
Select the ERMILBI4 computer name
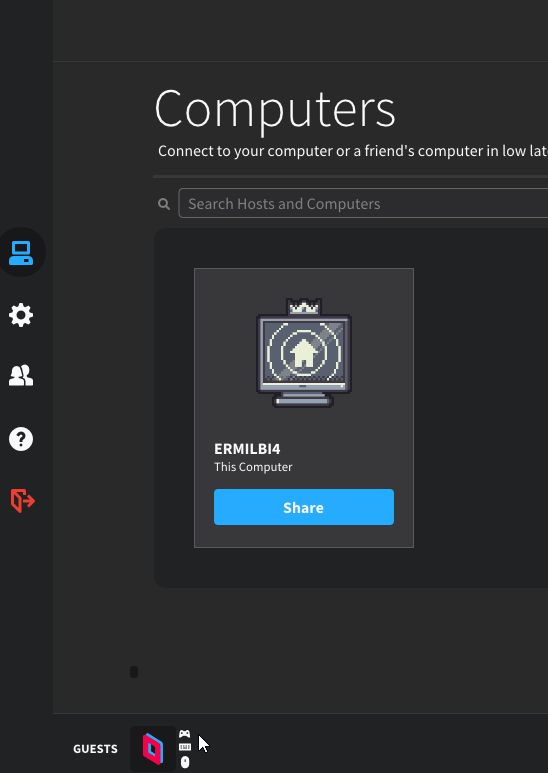coord(247,449)
